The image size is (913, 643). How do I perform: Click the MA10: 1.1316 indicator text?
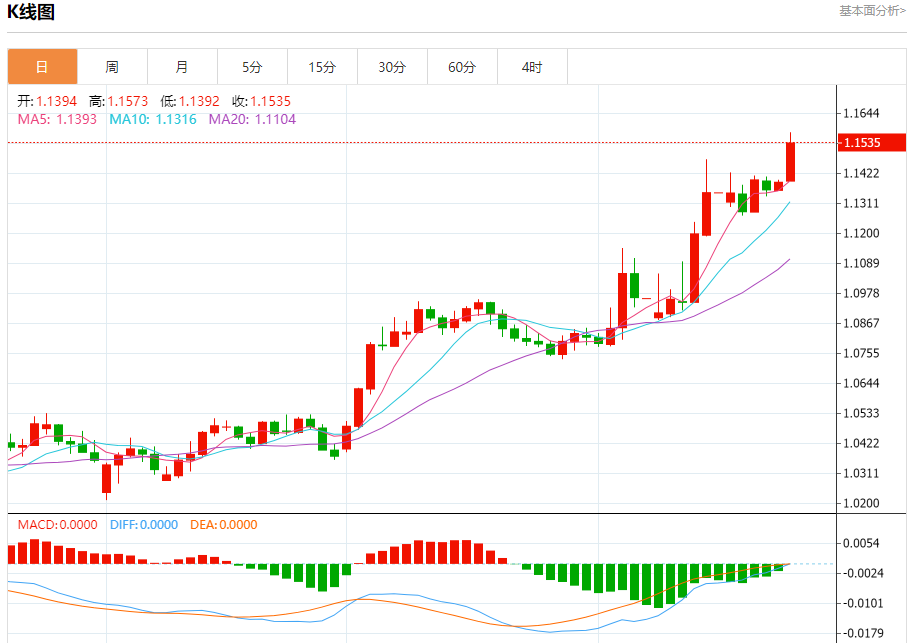(153, 119)
